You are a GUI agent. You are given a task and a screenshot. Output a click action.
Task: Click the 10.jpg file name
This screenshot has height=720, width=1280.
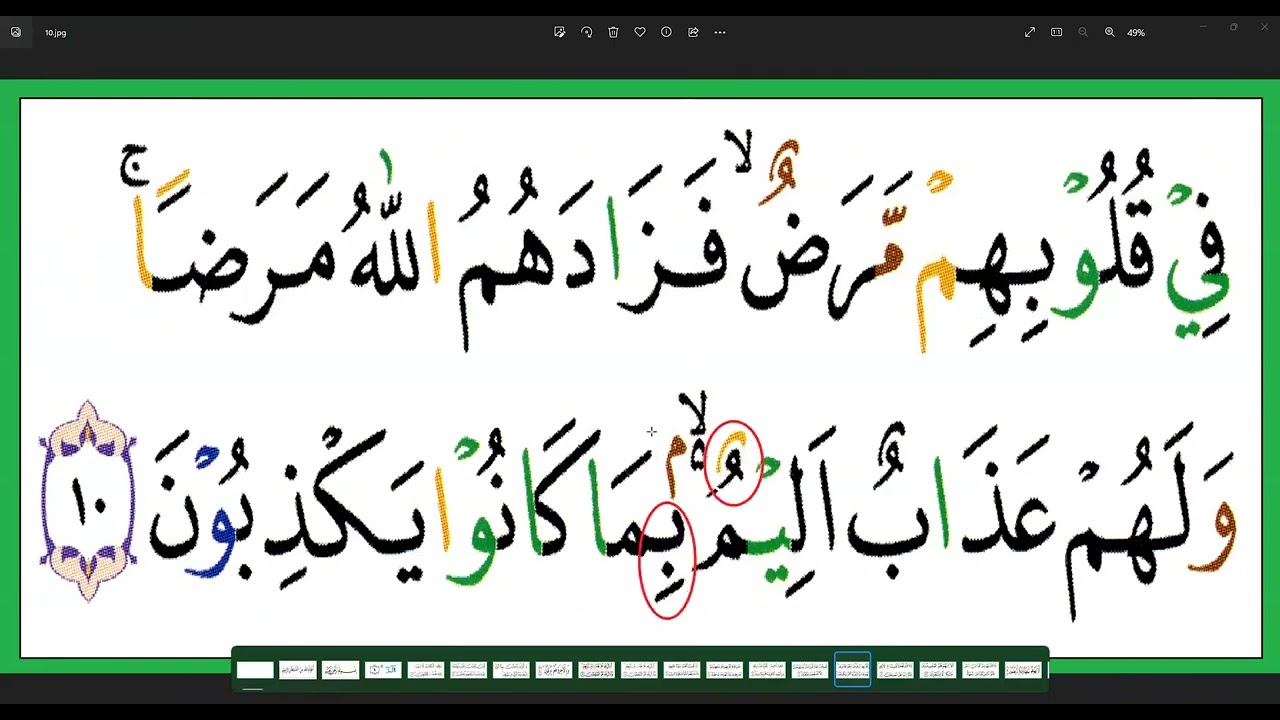pos(55,33)
